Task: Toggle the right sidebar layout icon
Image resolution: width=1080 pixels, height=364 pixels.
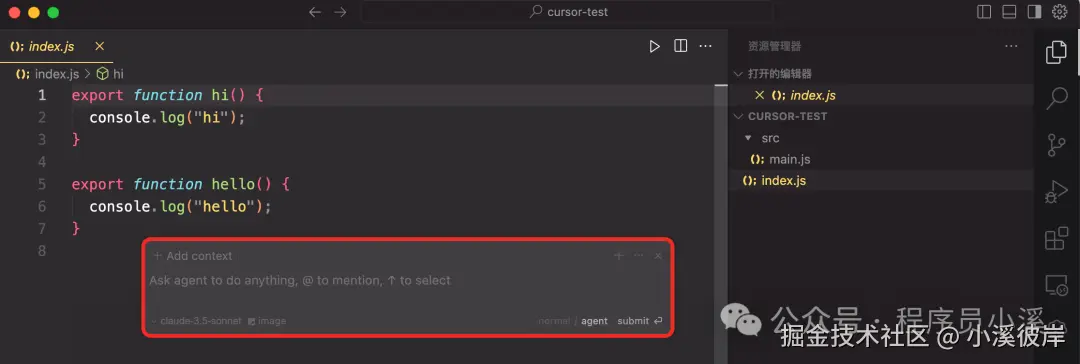Action: tap(1034, 12)
